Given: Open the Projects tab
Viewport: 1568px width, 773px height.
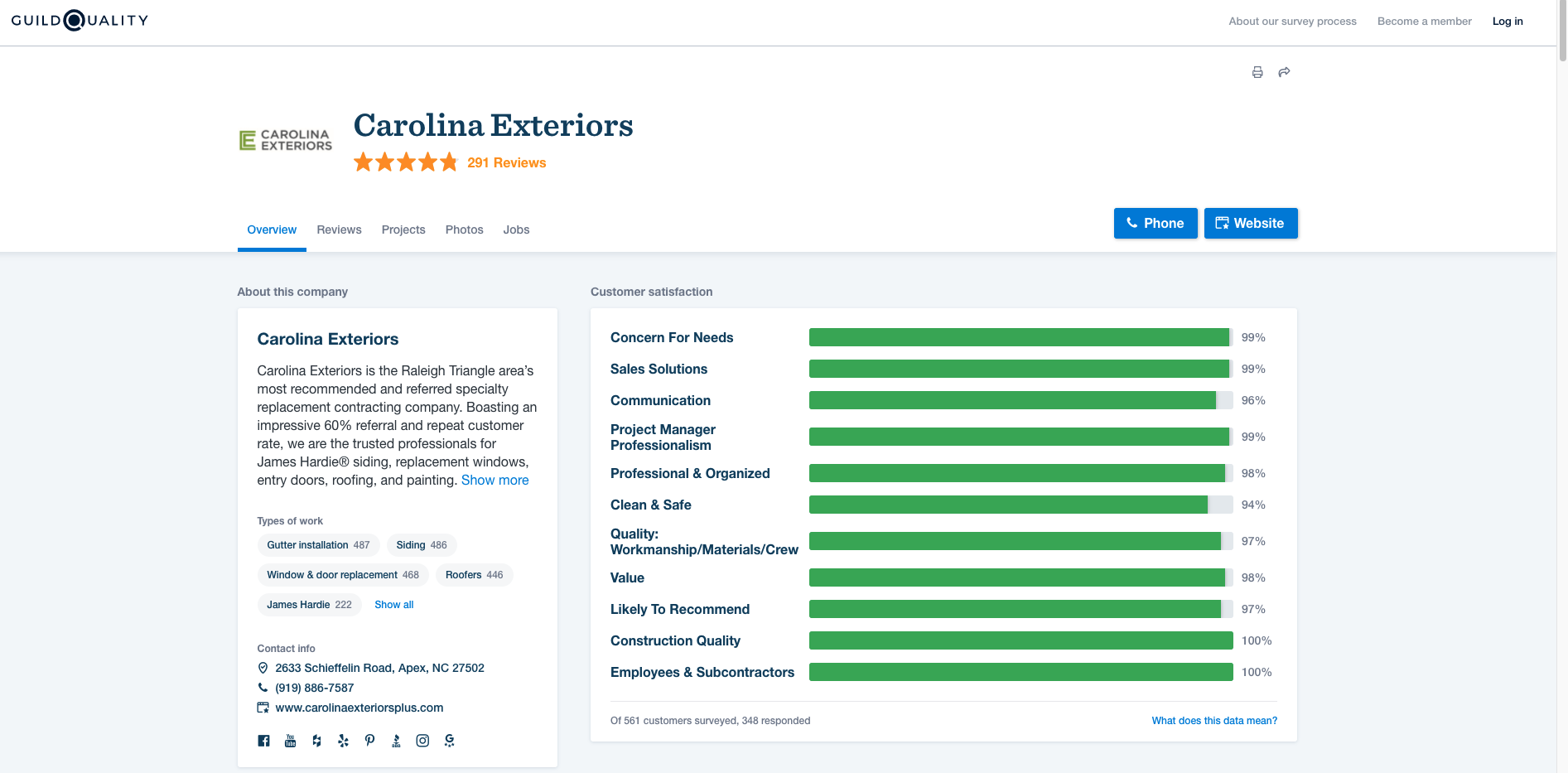Looking at the screenshot, I should tap(403, 229).
